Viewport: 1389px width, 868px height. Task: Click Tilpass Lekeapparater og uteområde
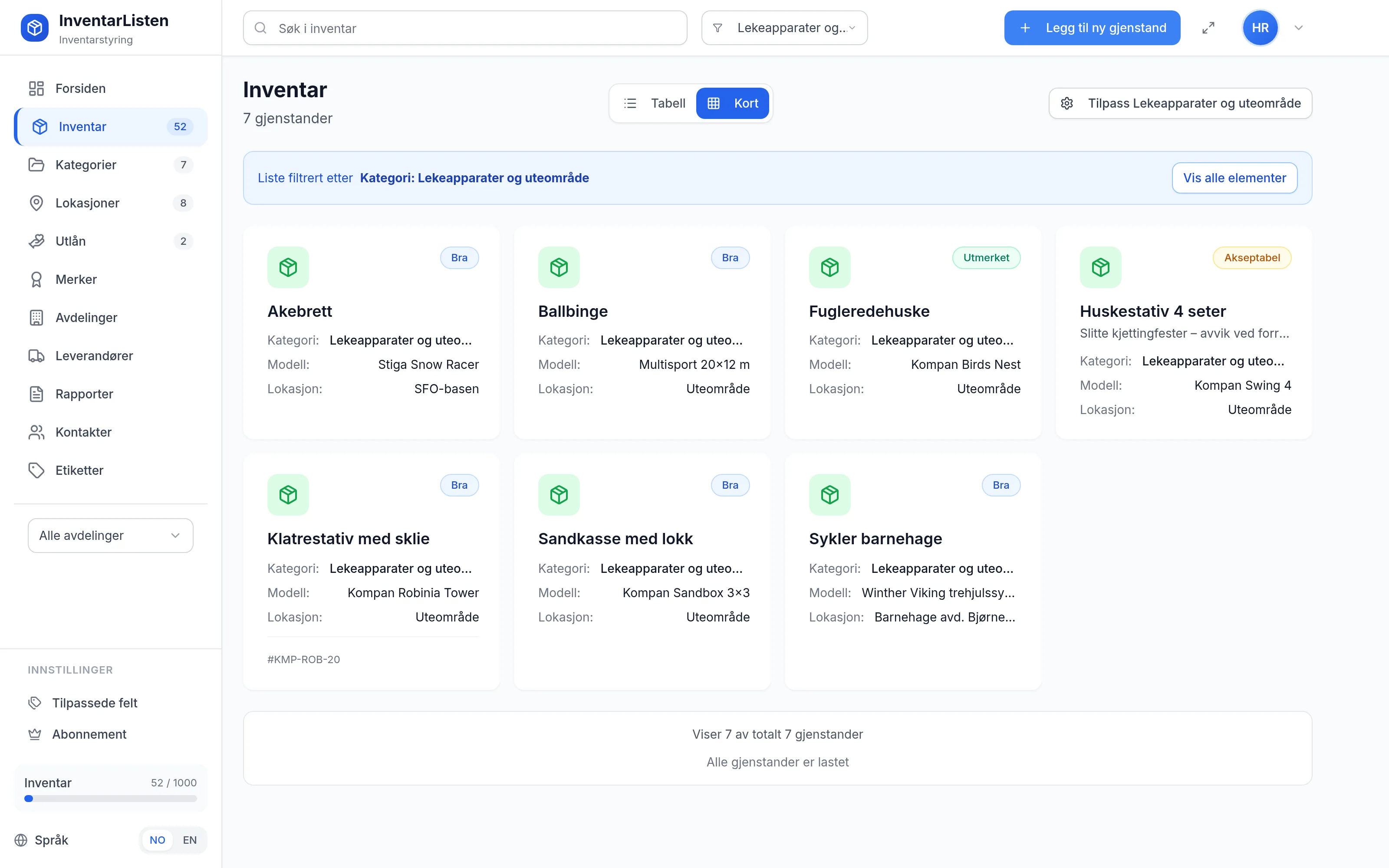[1180, 103]
